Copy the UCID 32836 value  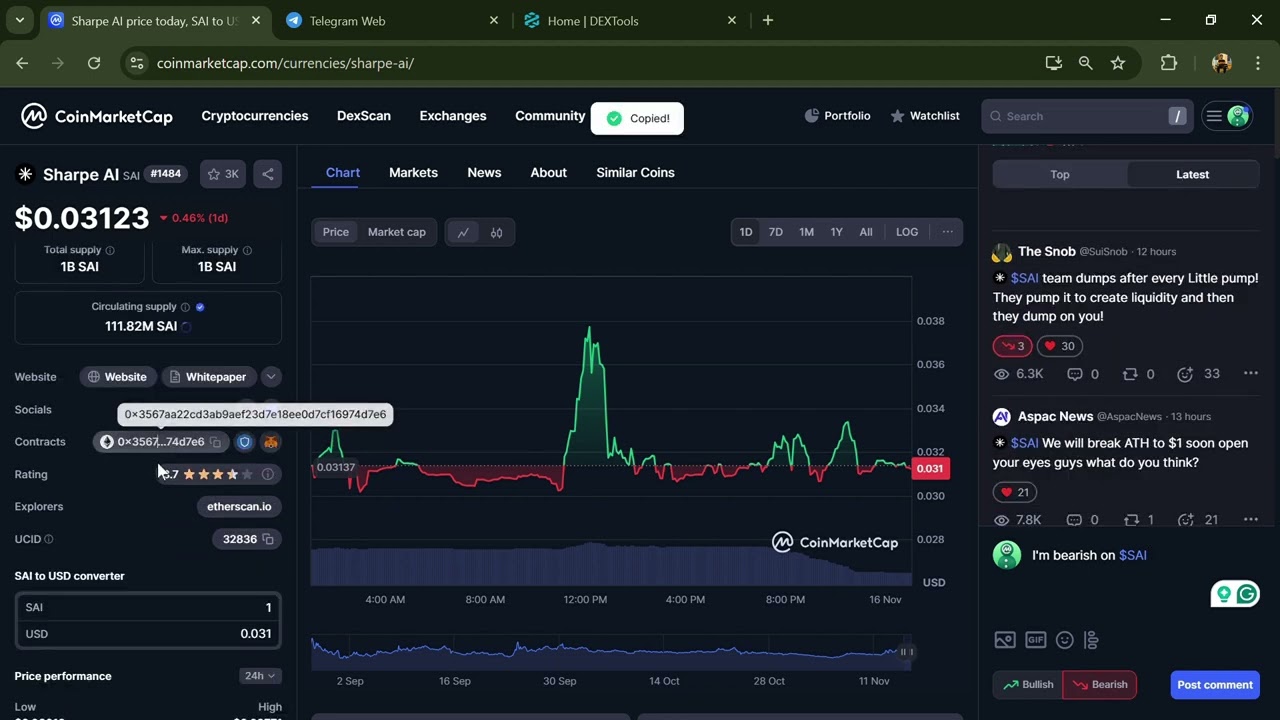tap(267, 539)
